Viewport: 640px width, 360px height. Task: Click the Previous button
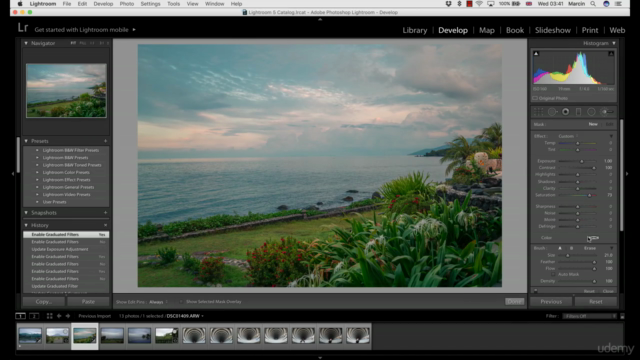click(x=551, y=302)
